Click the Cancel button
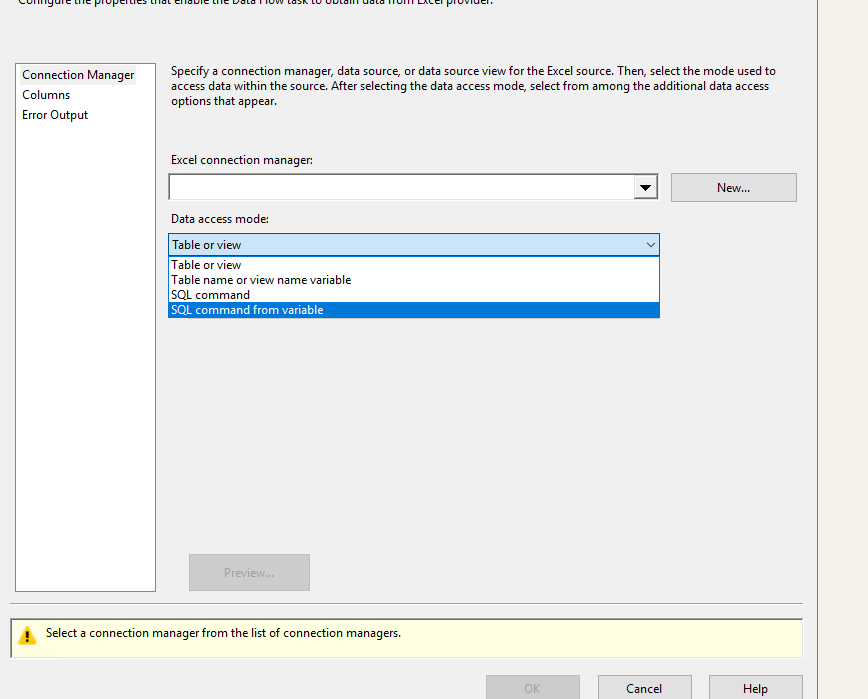The image size is (868, 699). tap(644, 688)
